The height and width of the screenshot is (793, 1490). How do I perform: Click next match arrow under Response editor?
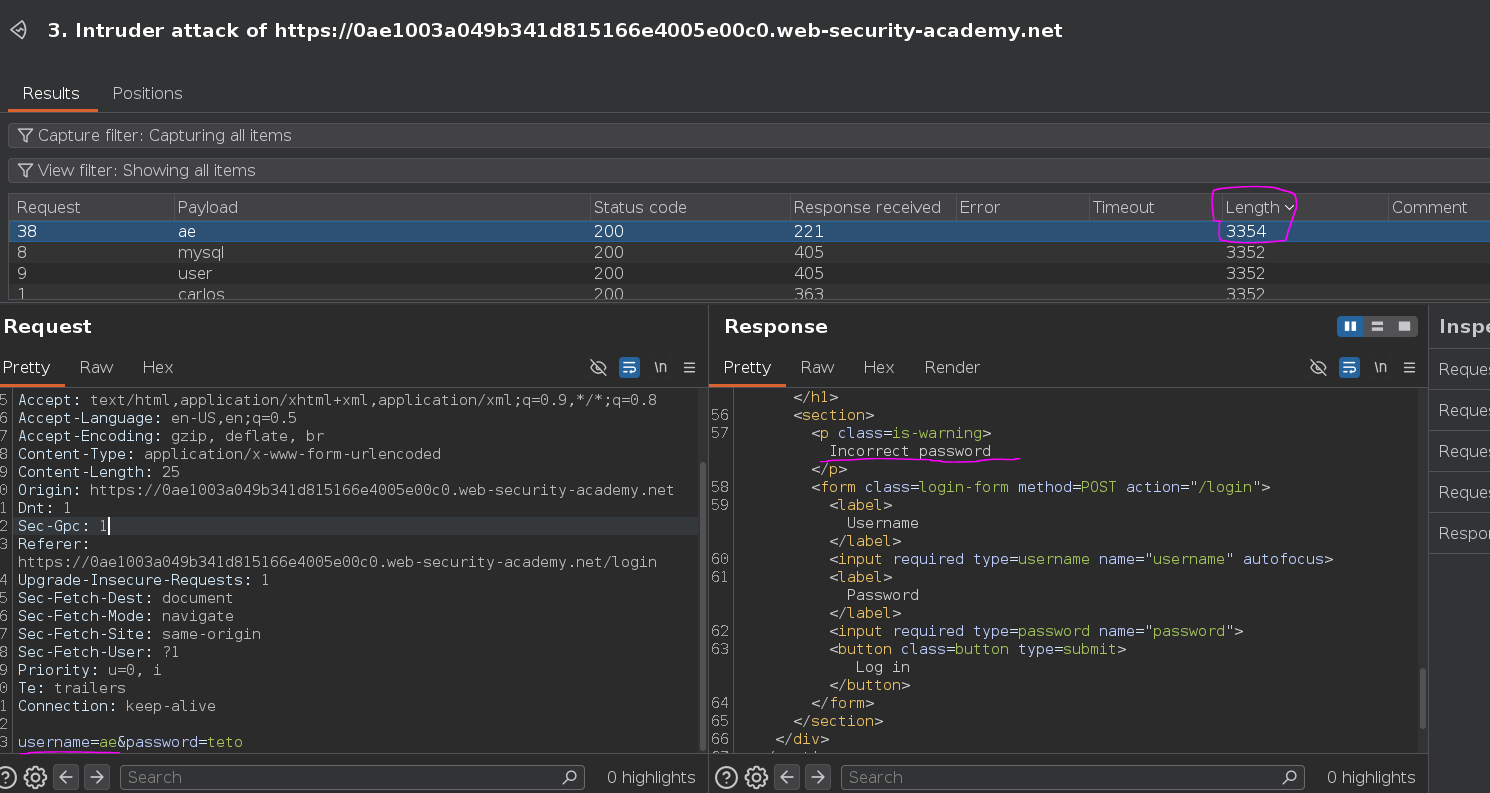818,777
